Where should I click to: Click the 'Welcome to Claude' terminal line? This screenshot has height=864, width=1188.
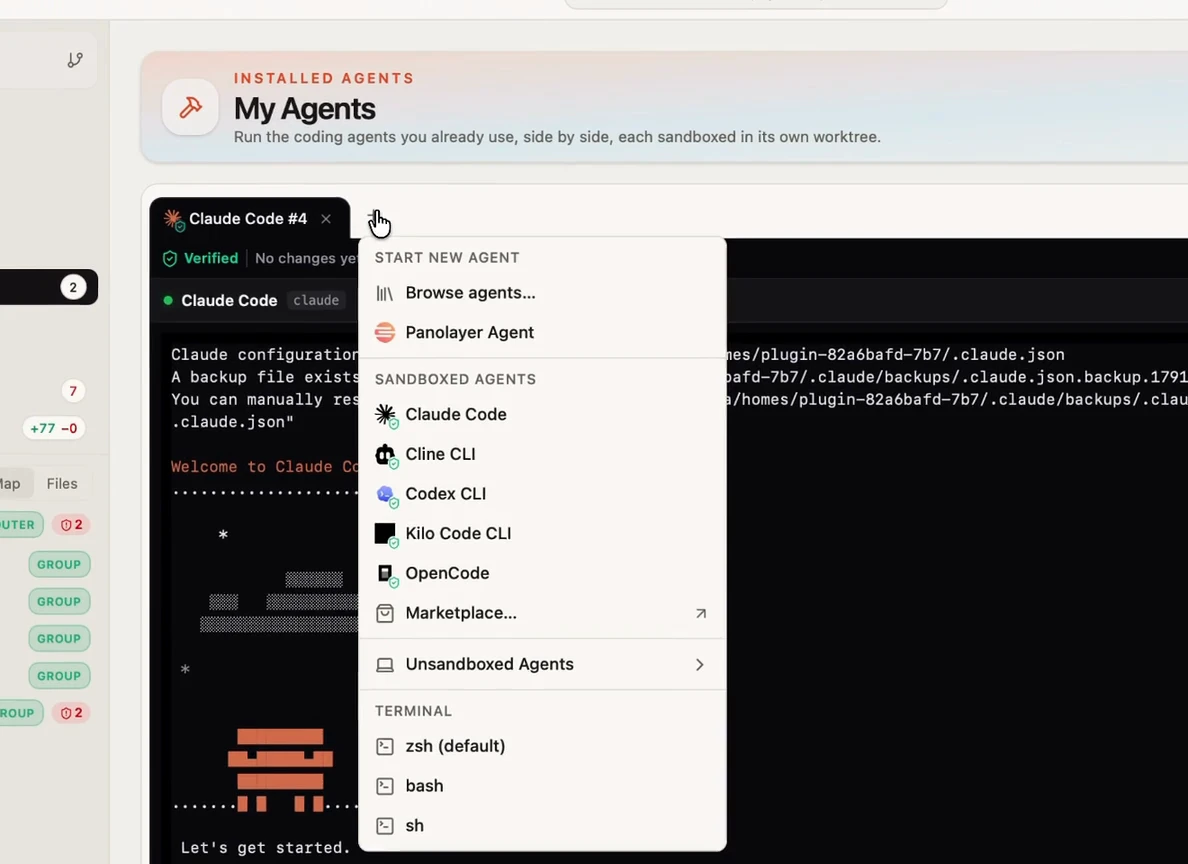tap(264, 467)
